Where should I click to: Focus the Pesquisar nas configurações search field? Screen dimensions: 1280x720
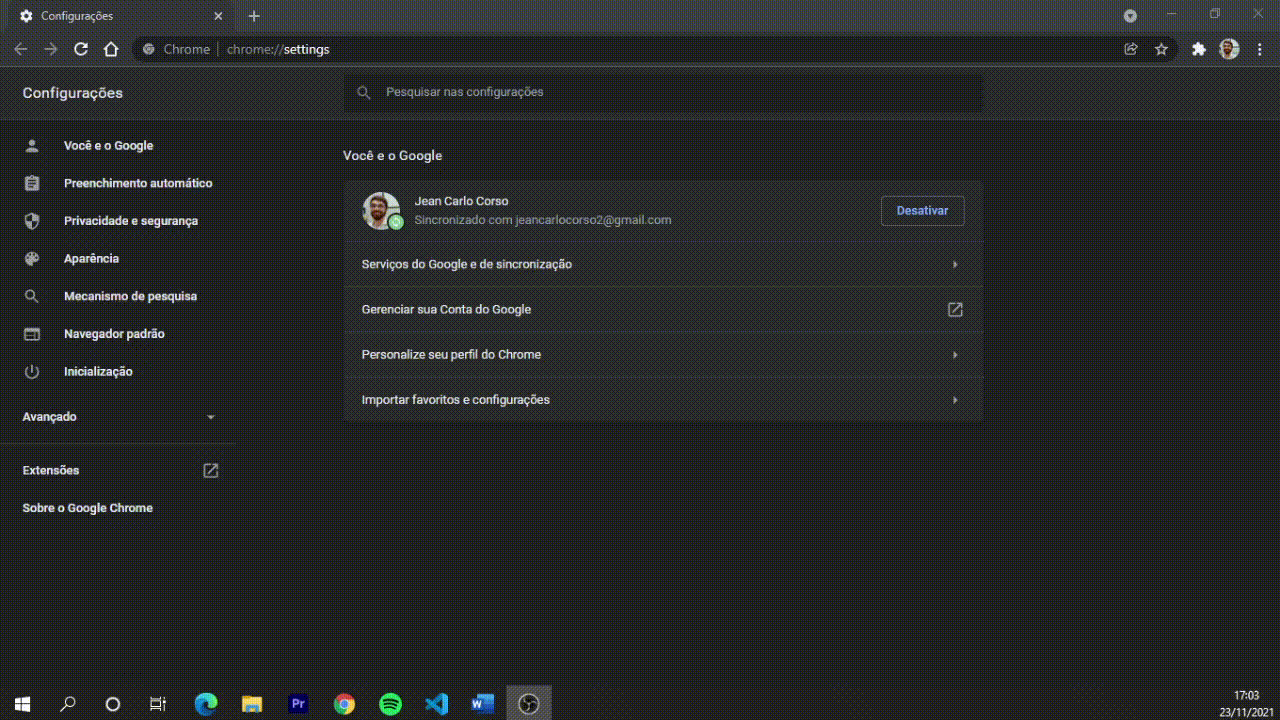tap(663, 92)
